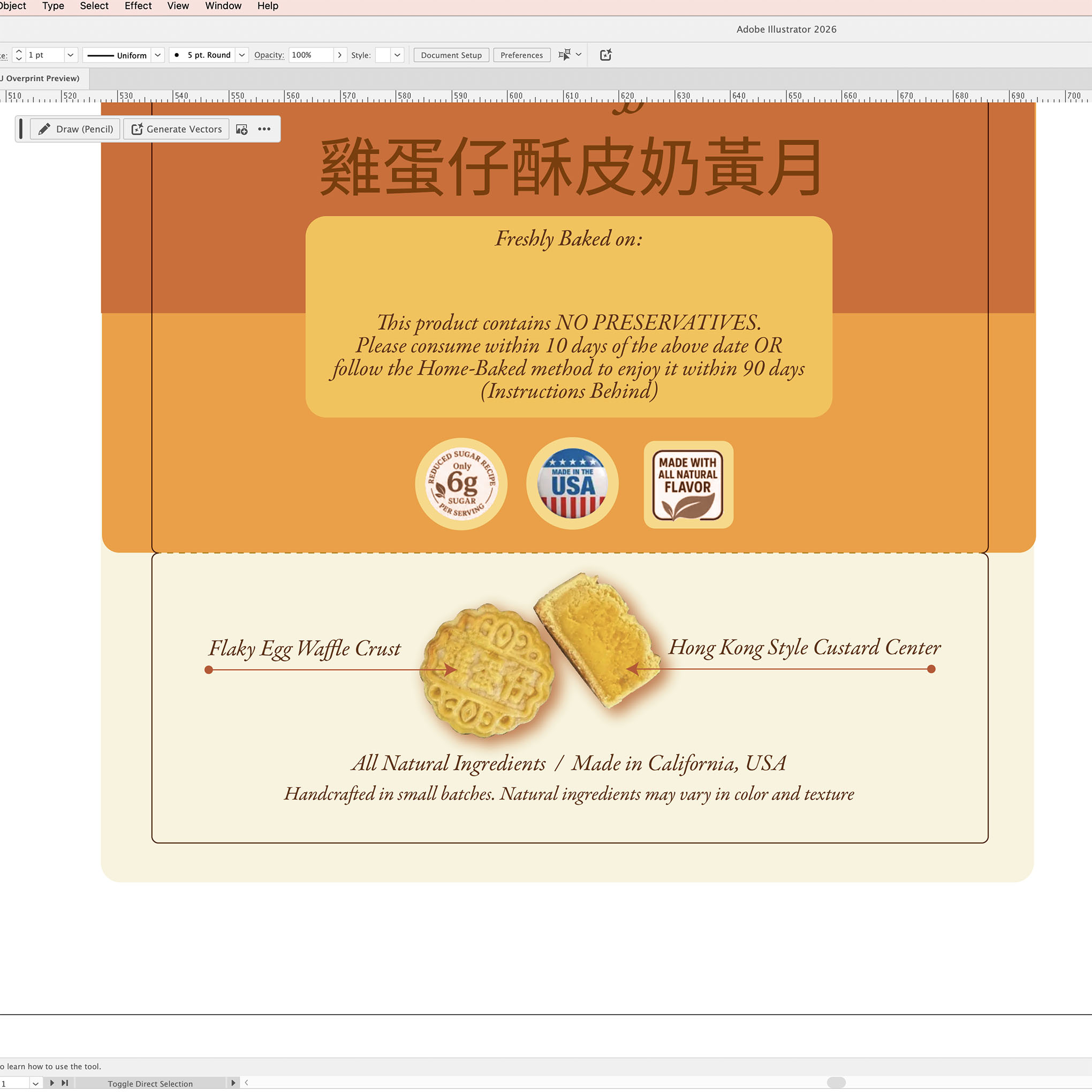This screenshot has height=1092, width=1092.
Task: Open the Effect menu
Action: (x=138, y=6)
